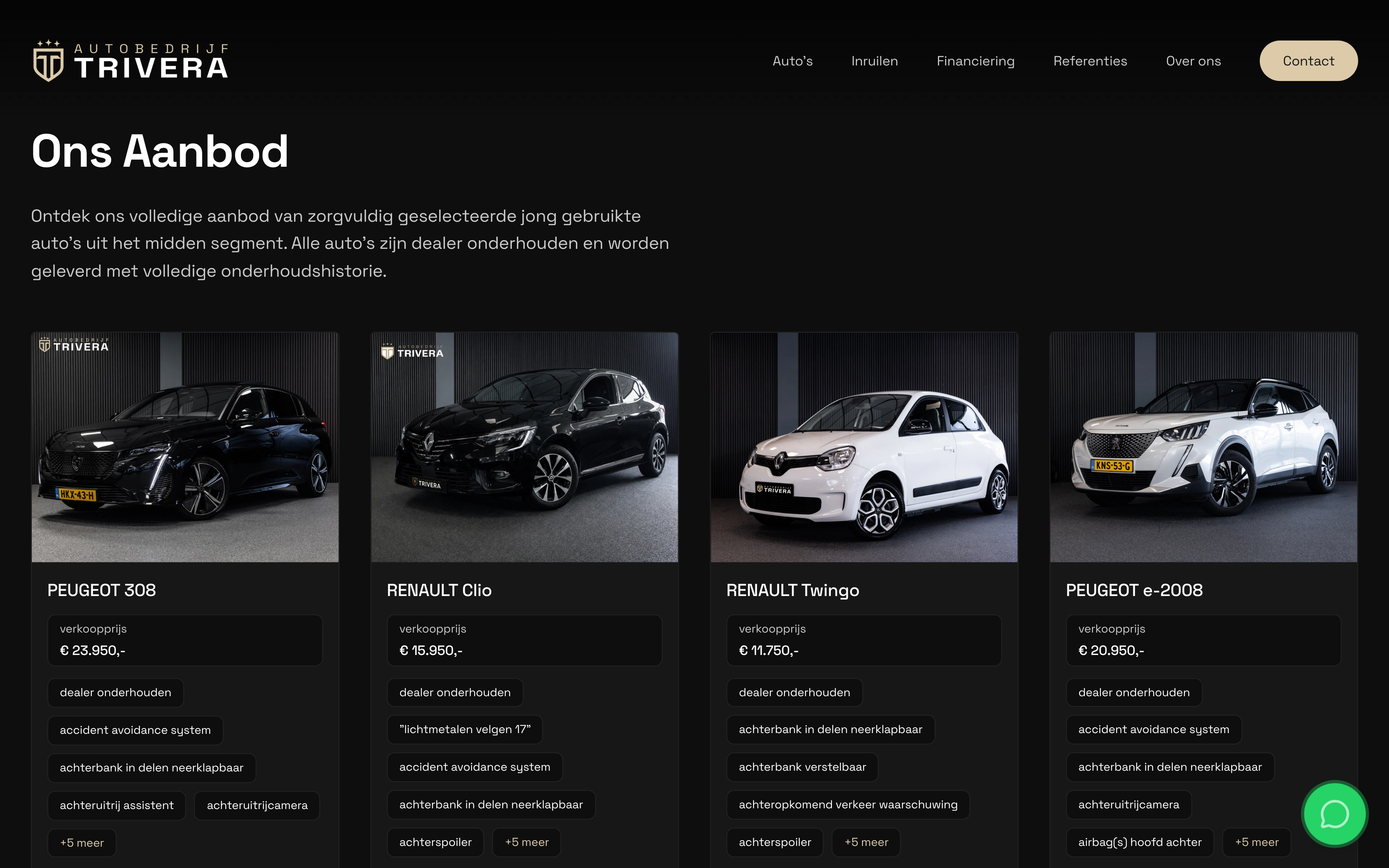Open the Financiering navigation link
This screenshot has height=868, width=1389.
coord(975,61)
